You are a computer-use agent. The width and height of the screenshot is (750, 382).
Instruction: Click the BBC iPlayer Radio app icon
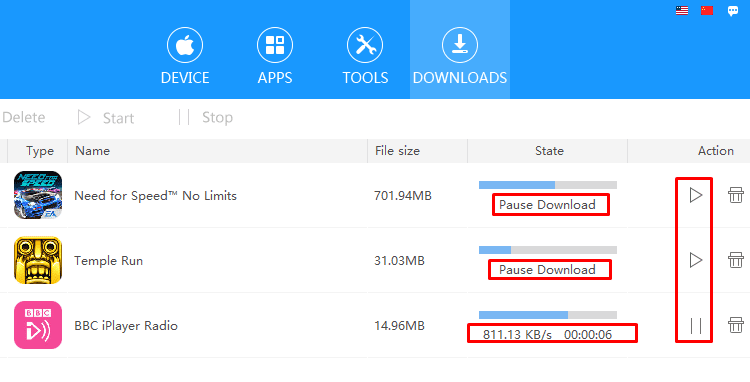[38, 325]
